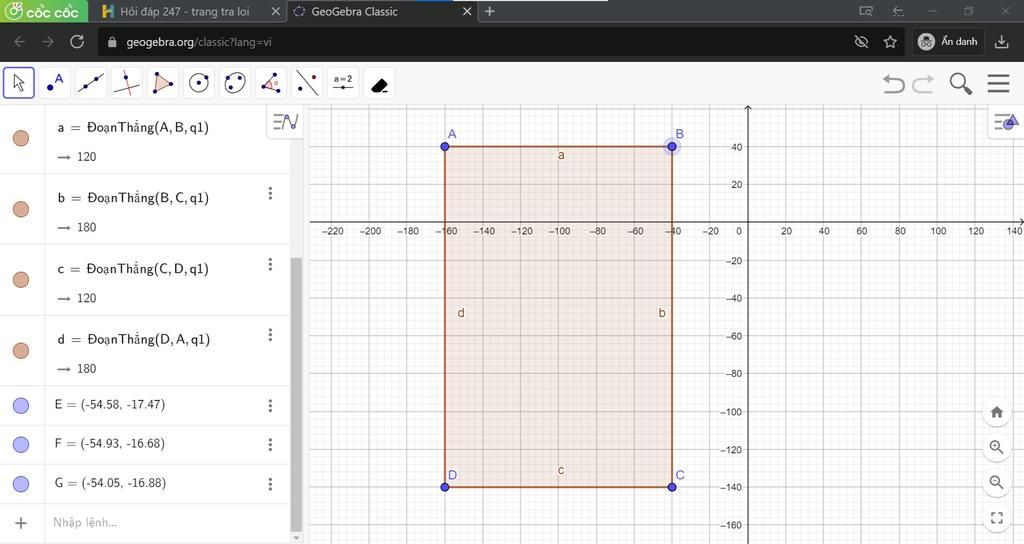Add new input with plus icon
This screenshot has height=544, width=1024.
click(21, 523)
